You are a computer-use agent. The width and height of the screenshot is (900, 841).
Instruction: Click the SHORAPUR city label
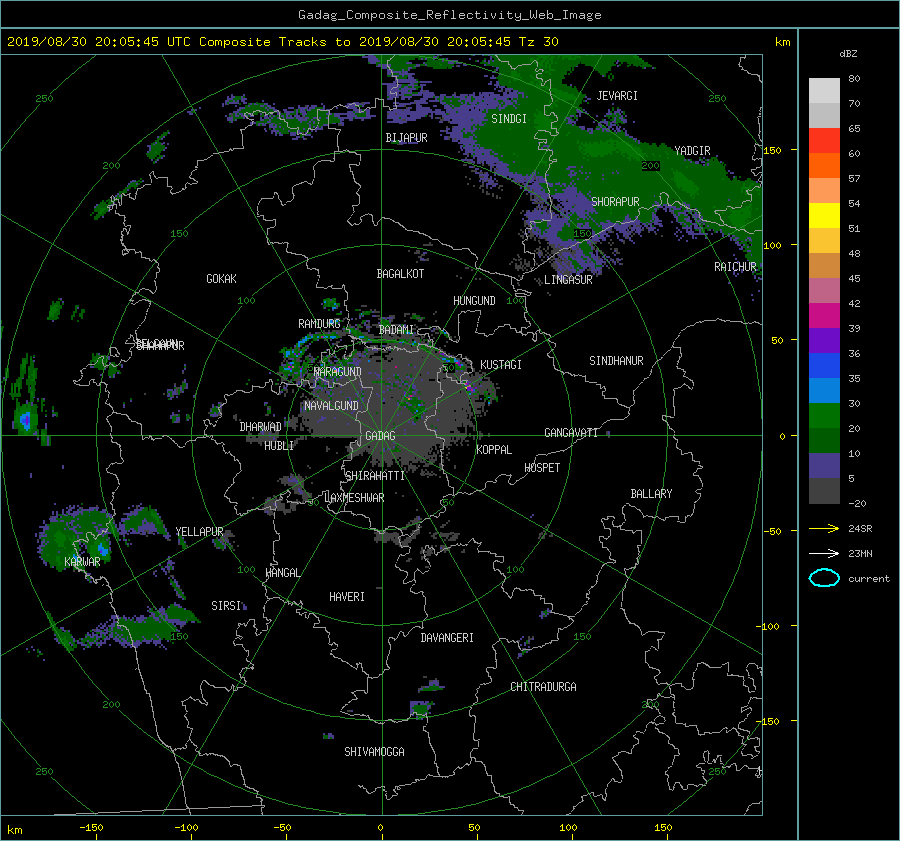[x=615, y=202]
